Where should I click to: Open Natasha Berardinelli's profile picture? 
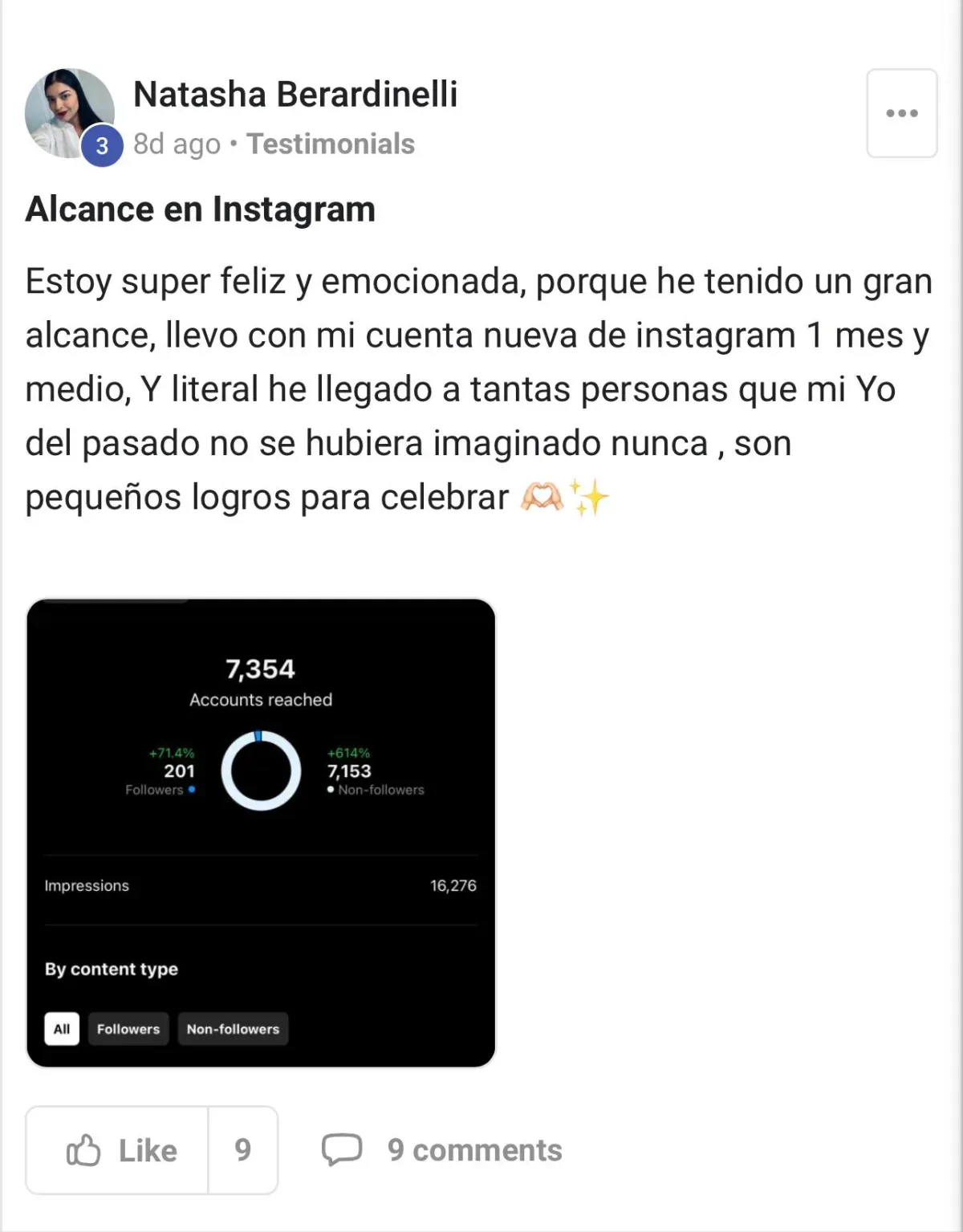pos(70,113)
